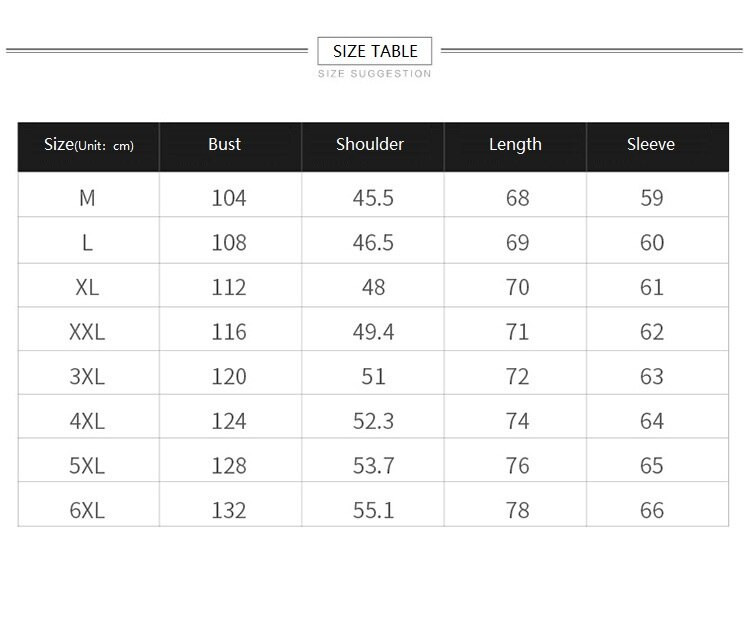Viewport: 750px width, 634px height.
Task: Select bust value 132 in 6XL row
Action: click(229, 509)
